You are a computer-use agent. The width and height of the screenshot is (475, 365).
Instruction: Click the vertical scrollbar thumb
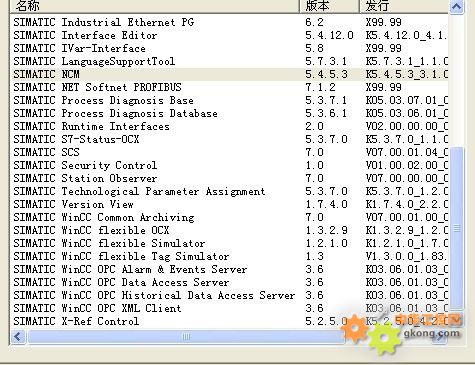click(457, 228)
